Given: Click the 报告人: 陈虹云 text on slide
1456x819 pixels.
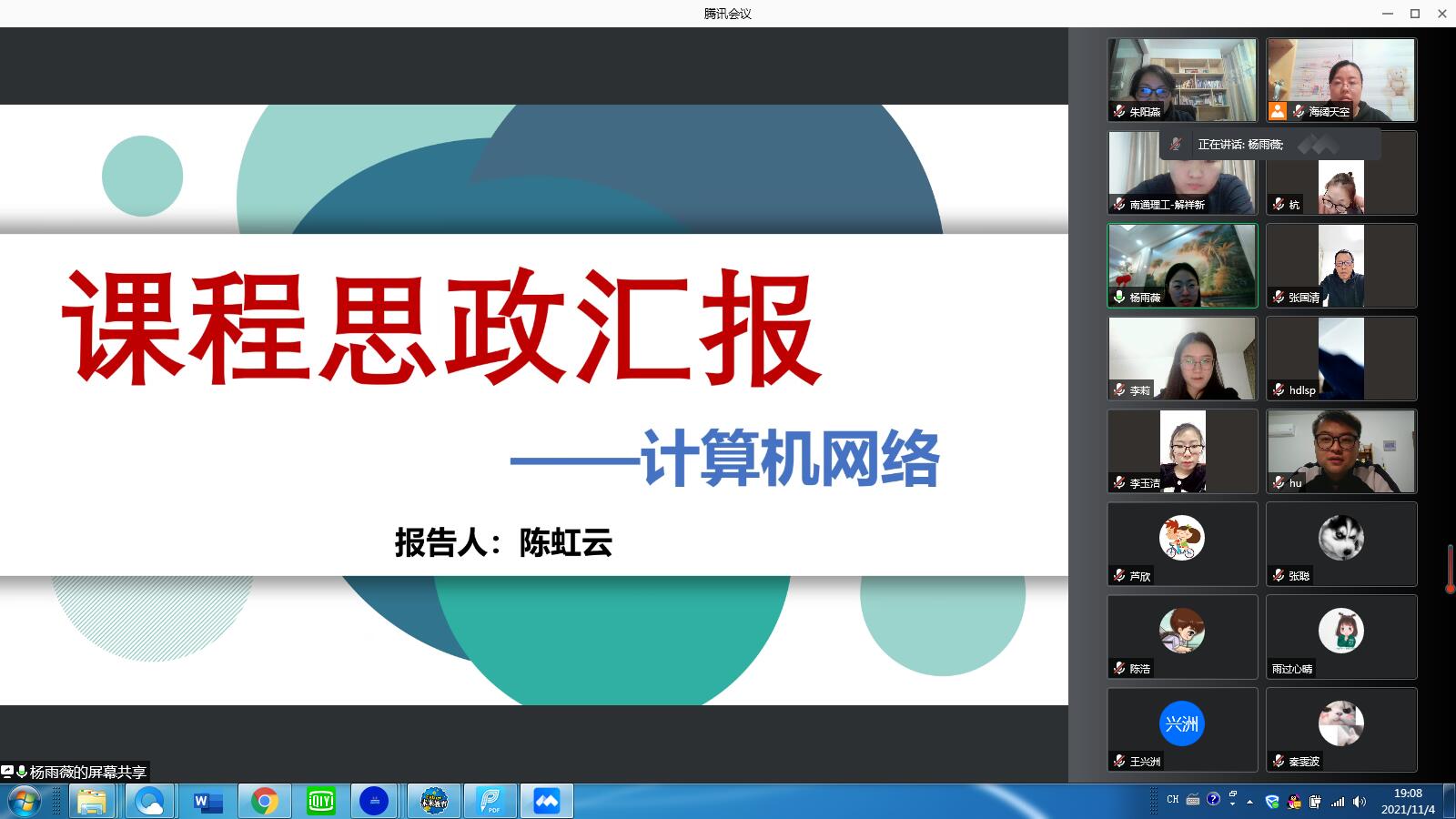Looking at the screenshot, I should tap(503, 542).
